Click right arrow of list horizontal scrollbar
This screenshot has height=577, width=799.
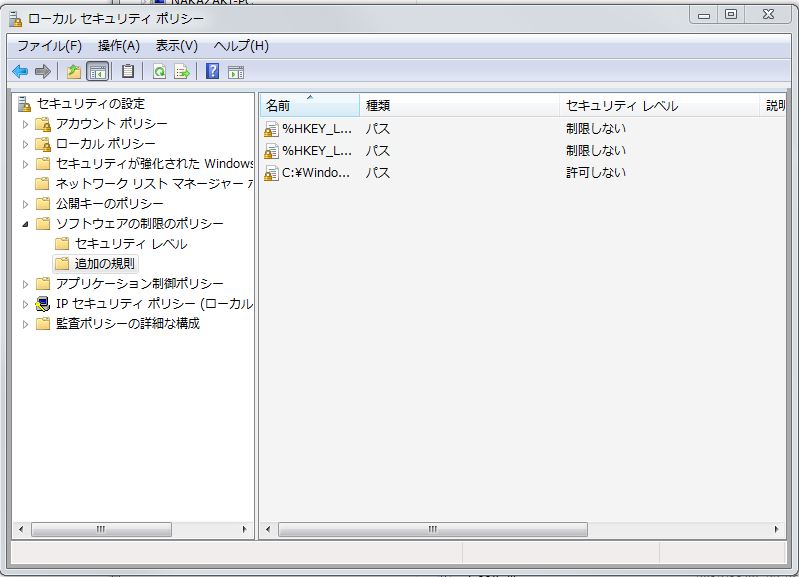point(777,529)
